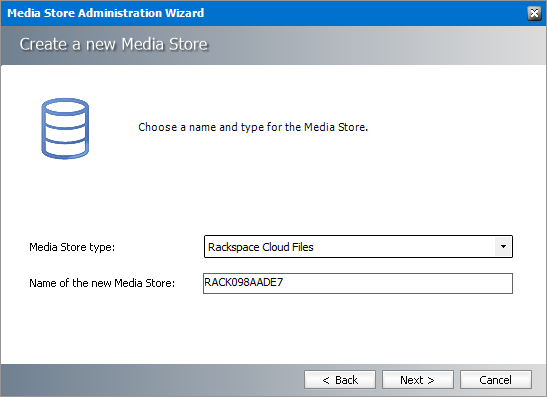This screenshot has height=397, width=547.
Task: Click the database cylinder icon
Action: tap(65, 128)
